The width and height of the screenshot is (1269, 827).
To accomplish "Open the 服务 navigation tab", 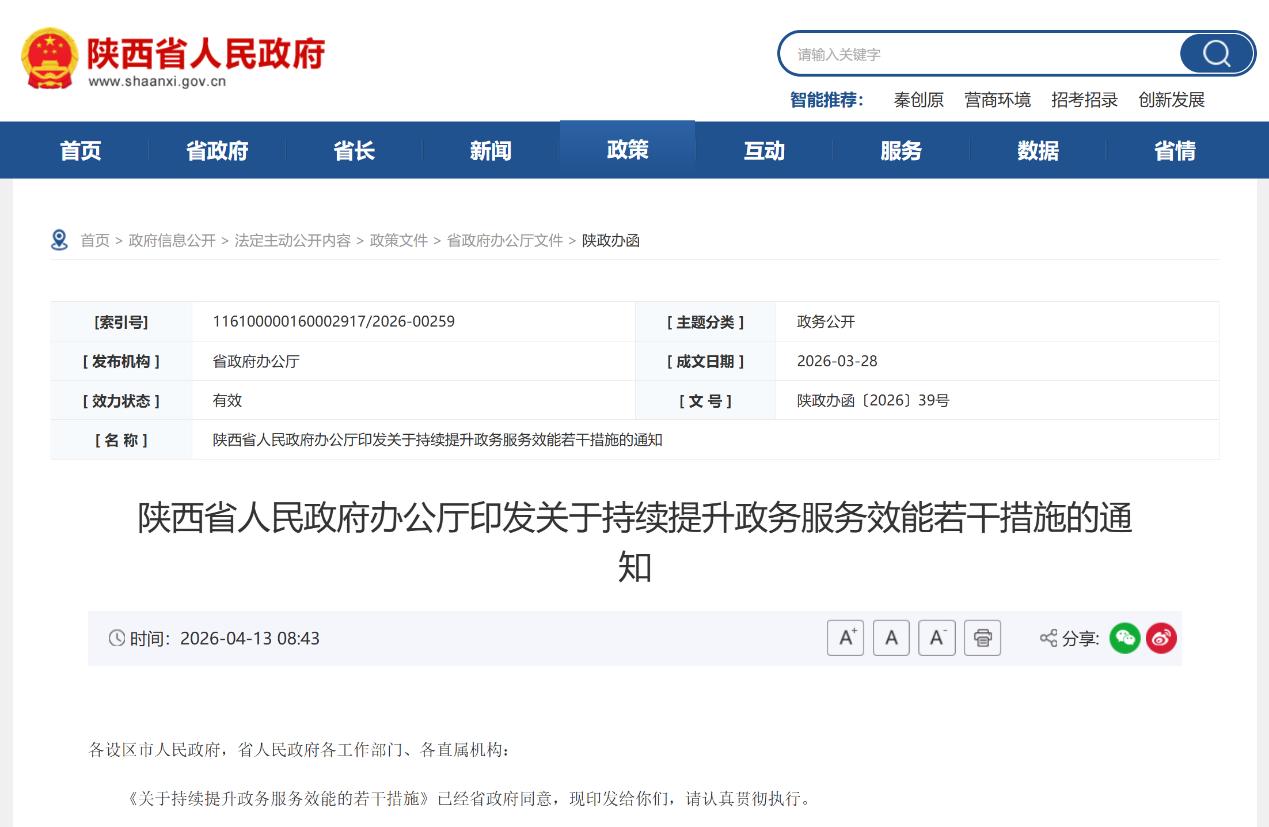I will click(901, 150).
